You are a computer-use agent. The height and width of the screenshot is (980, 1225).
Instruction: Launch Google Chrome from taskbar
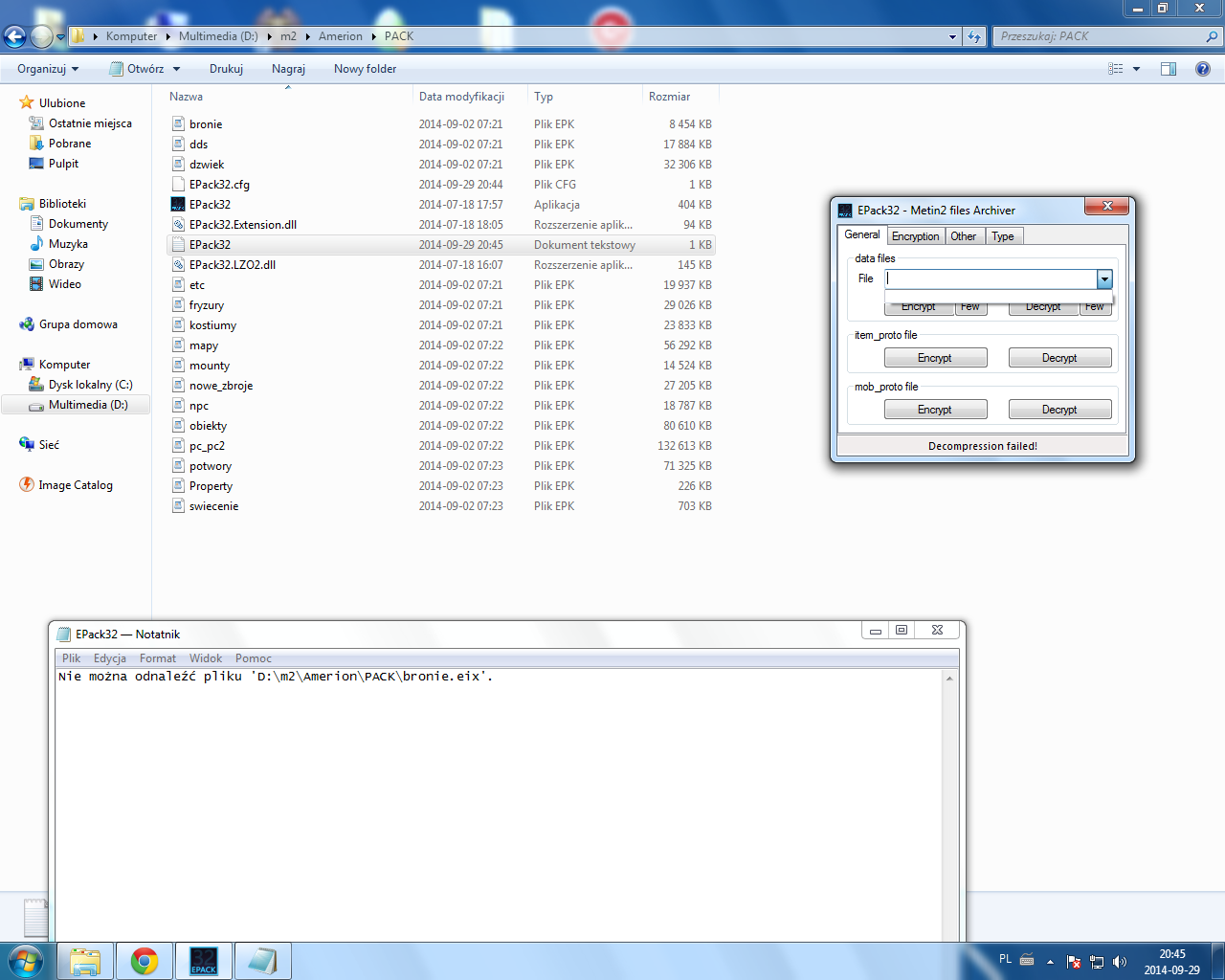145,961
